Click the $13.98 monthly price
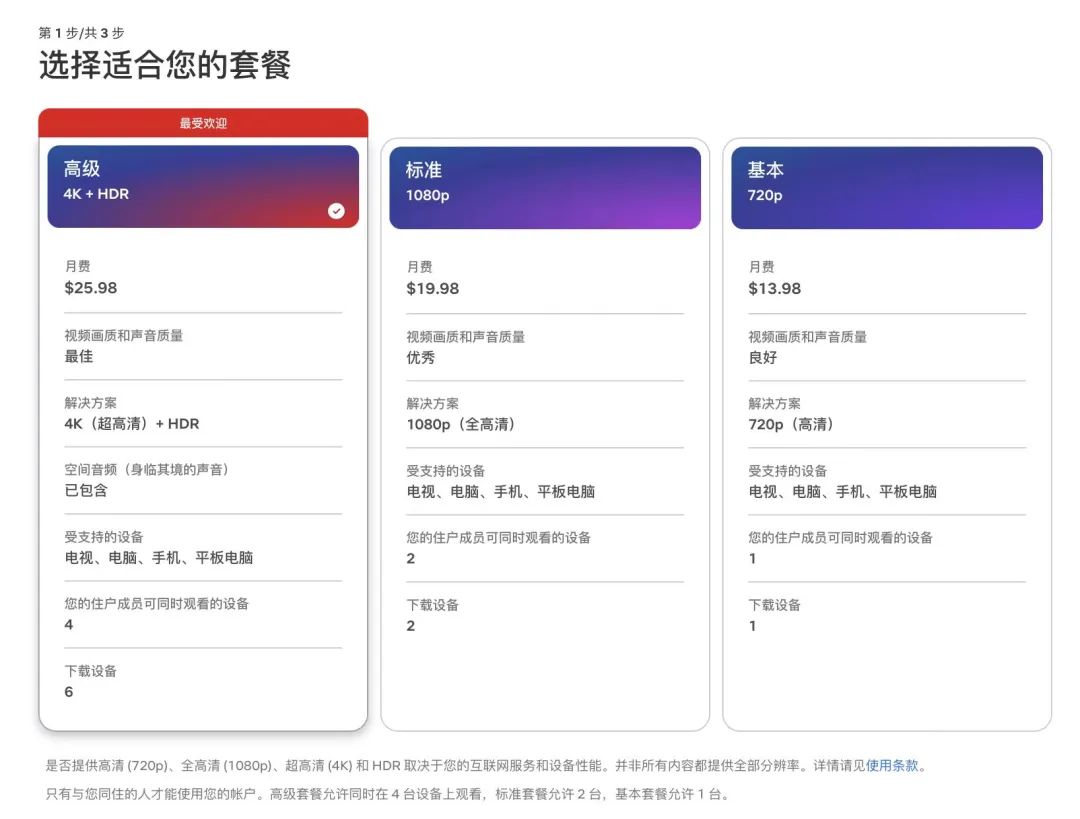The width and height of the screenshot is (1080, 819). (x=775, y=289)
